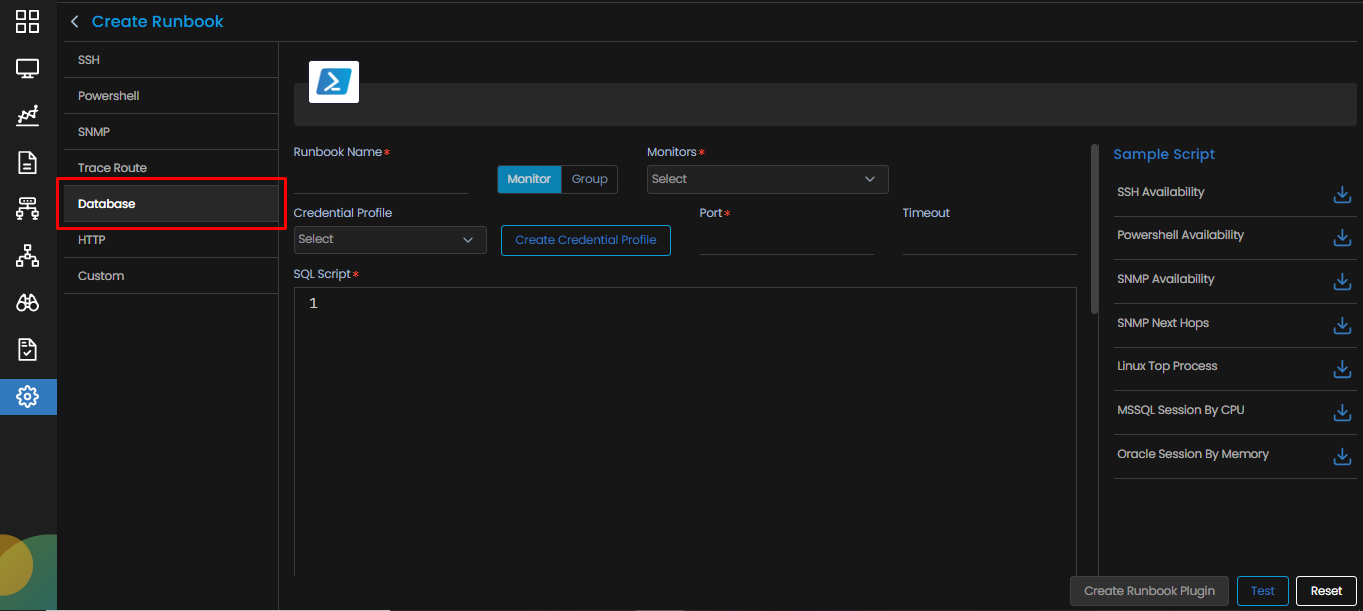Switch the toggle to Group
1363x611 pixels.
(589, 179)
